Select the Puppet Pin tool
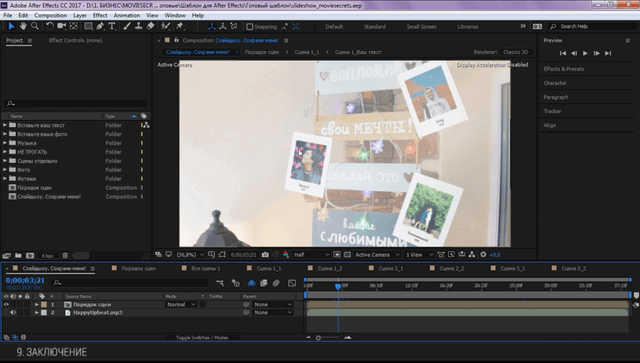Viewport: 640px width, 363px height. (180, 26)
